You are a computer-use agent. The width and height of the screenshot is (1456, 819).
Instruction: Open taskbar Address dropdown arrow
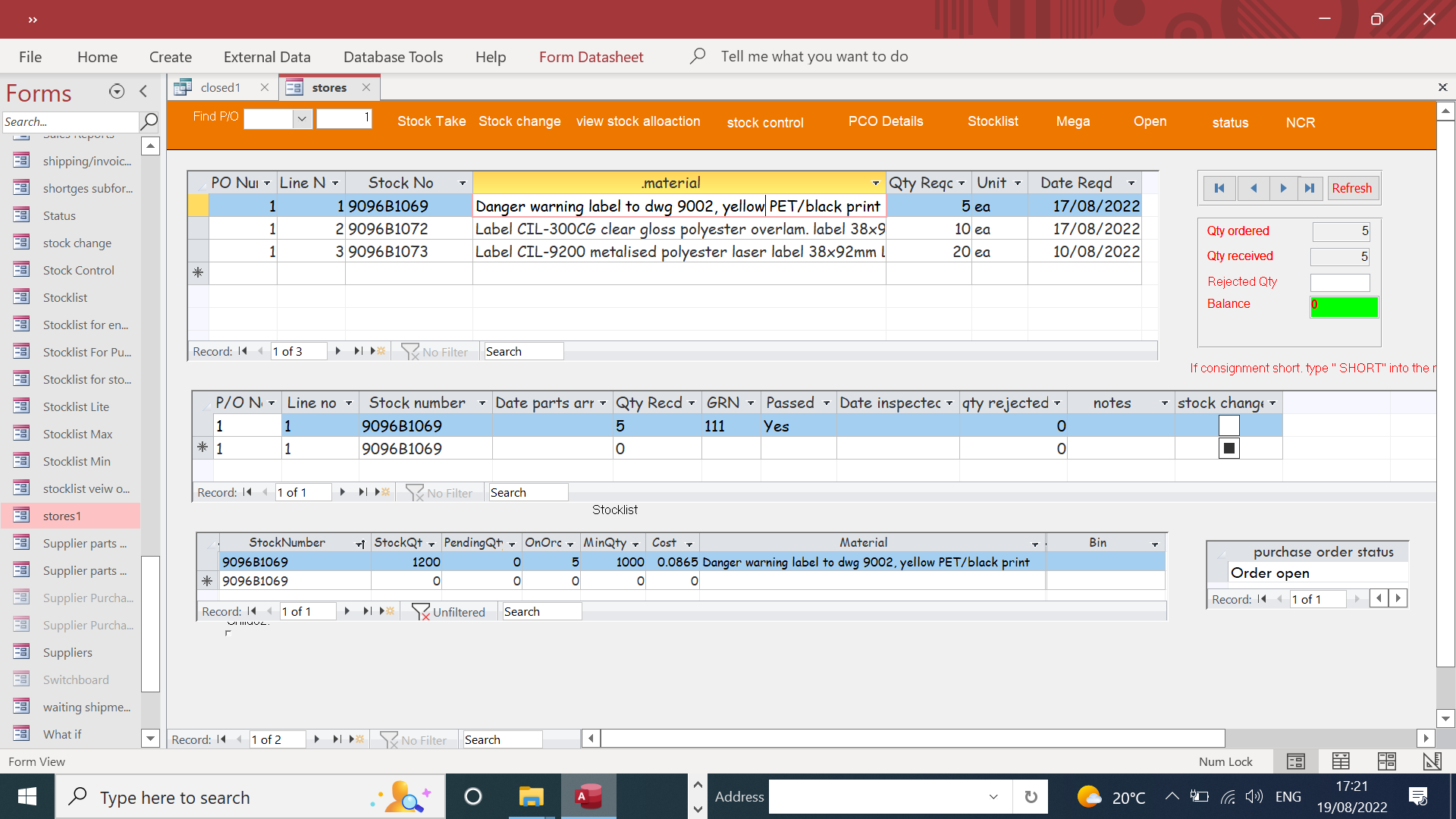pos(993,797)
